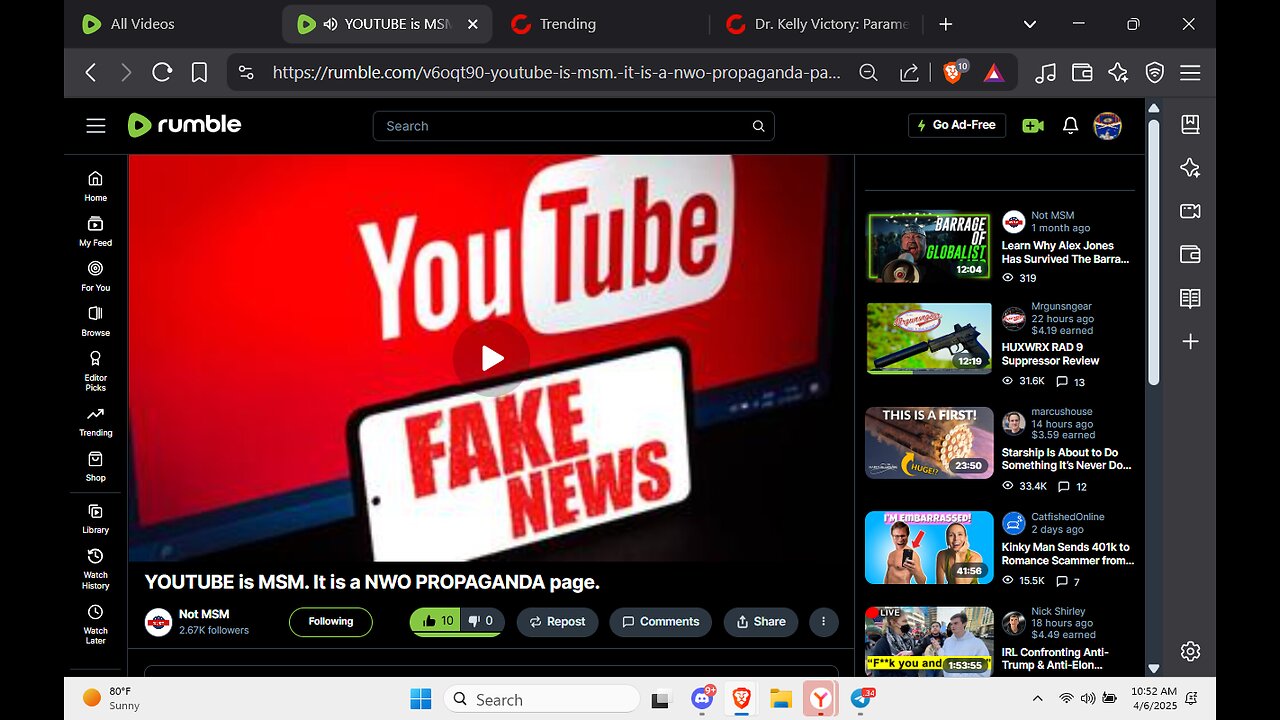Open the Telegram taskbar icon

[861, 699]
